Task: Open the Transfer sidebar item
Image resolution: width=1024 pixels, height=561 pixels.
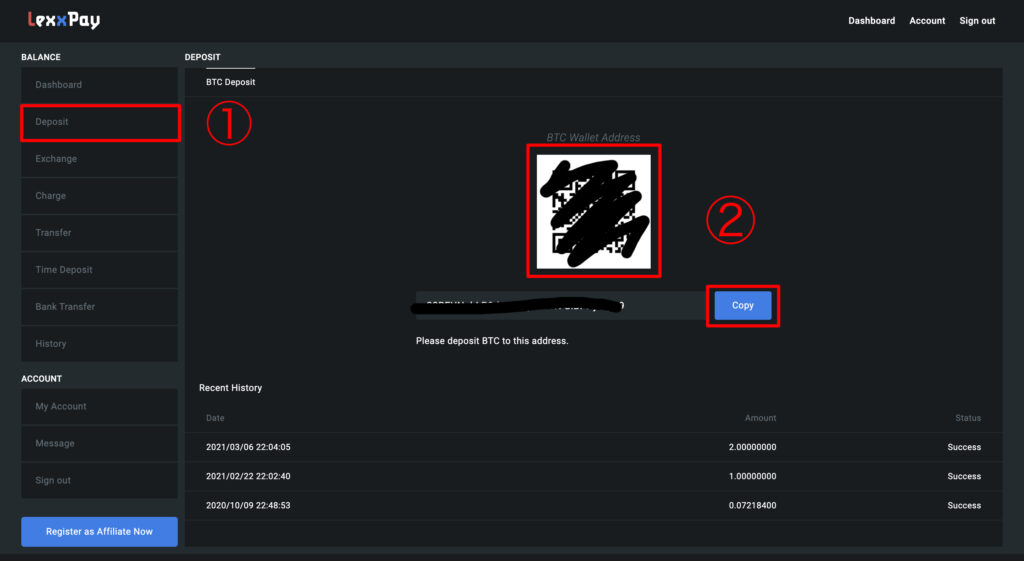Action: click(99, 232)
